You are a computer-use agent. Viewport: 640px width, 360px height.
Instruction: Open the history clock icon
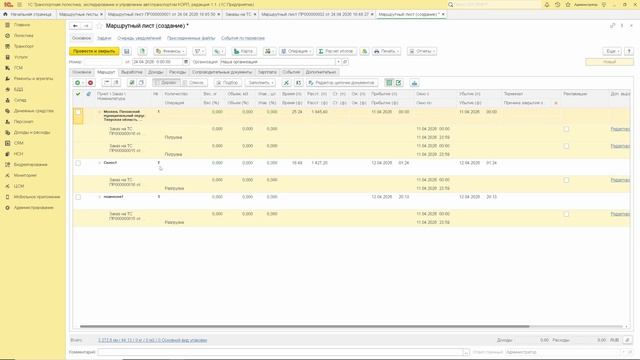(x=558, y=4)
